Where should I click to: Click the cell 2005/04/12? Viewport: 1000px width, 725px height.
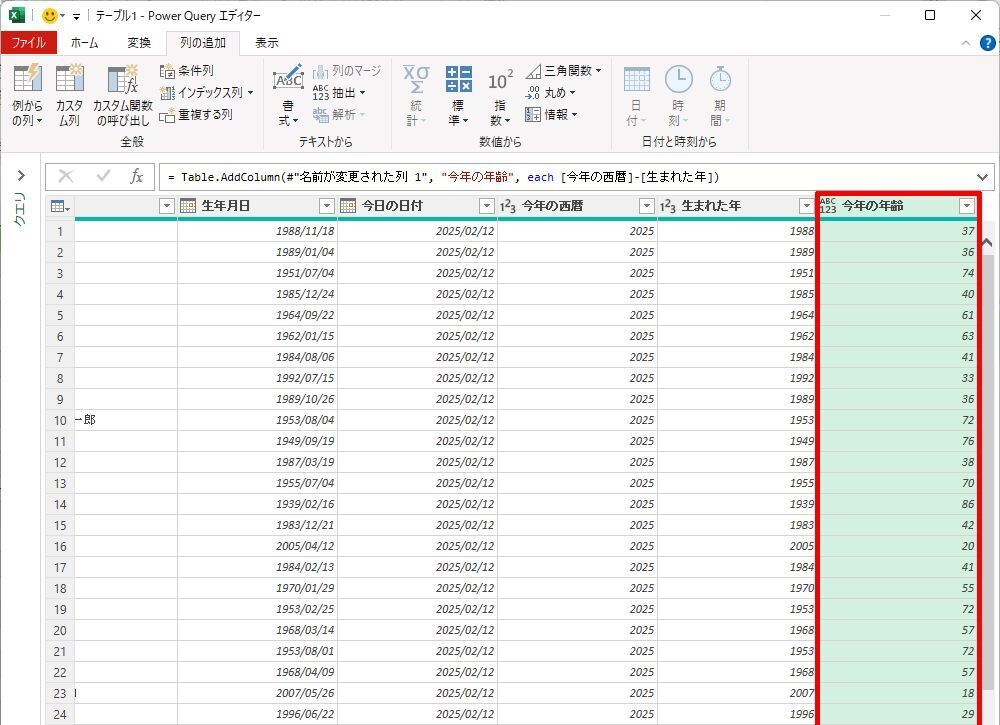(258, 546)
